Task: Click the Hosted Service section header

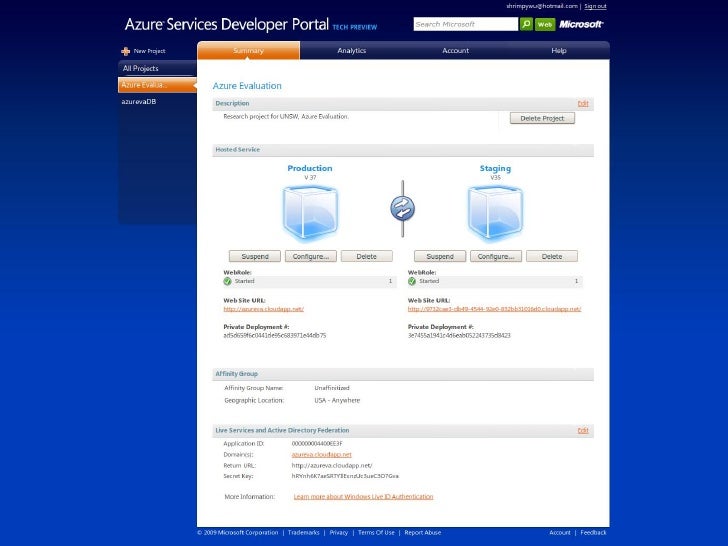Action: coord(403,150)
